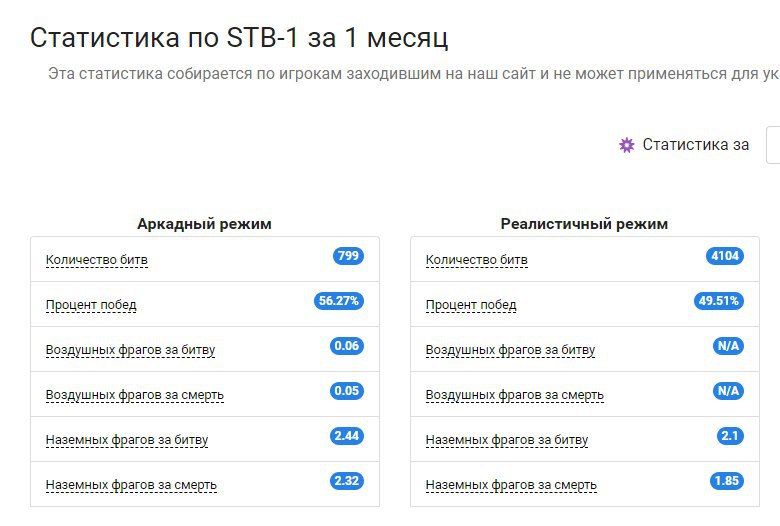Click the 49.51% win rate badge

(719, 301)
